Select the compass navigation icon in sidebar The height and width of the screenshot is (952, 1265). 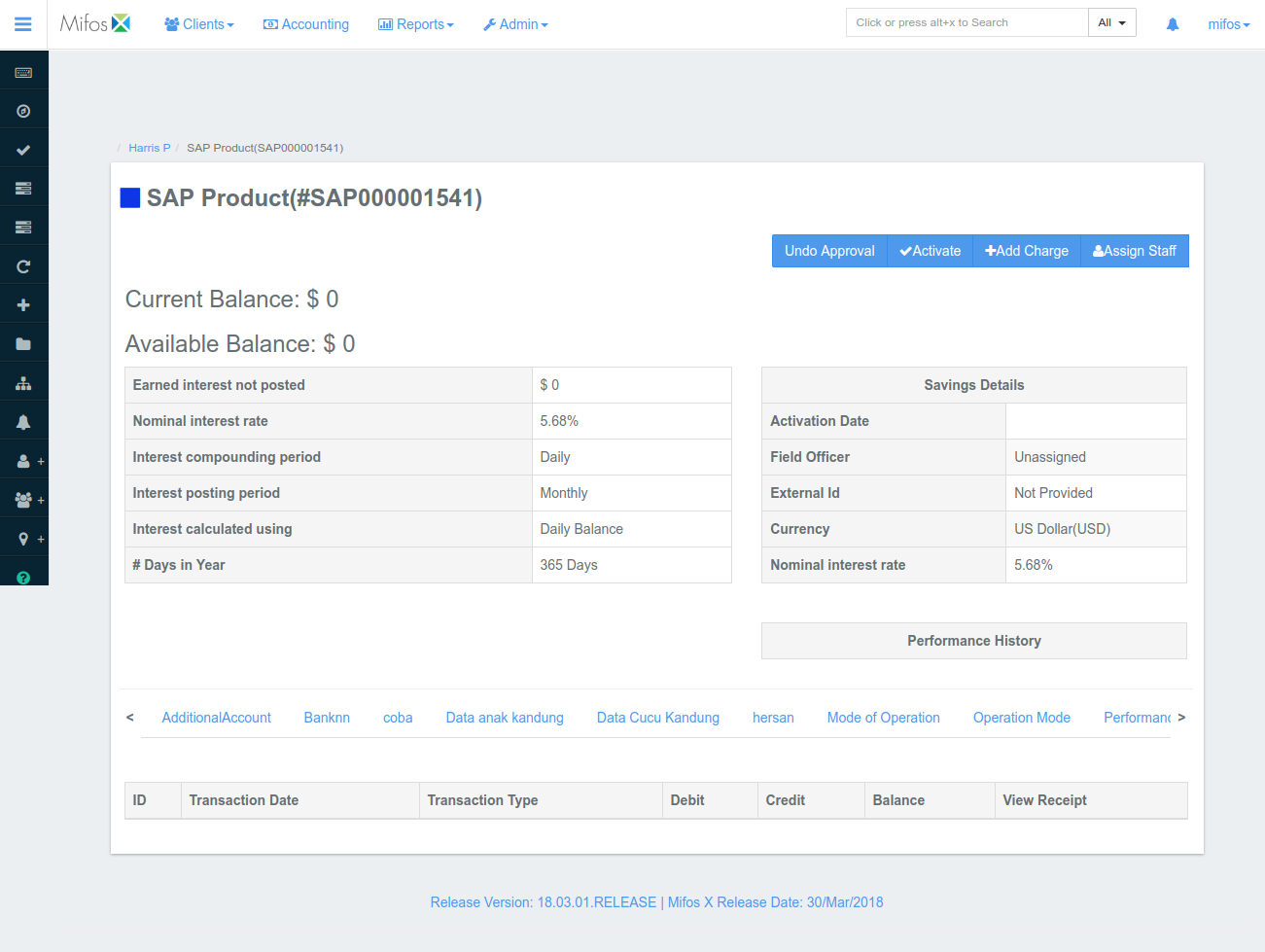tap(23, 109)
